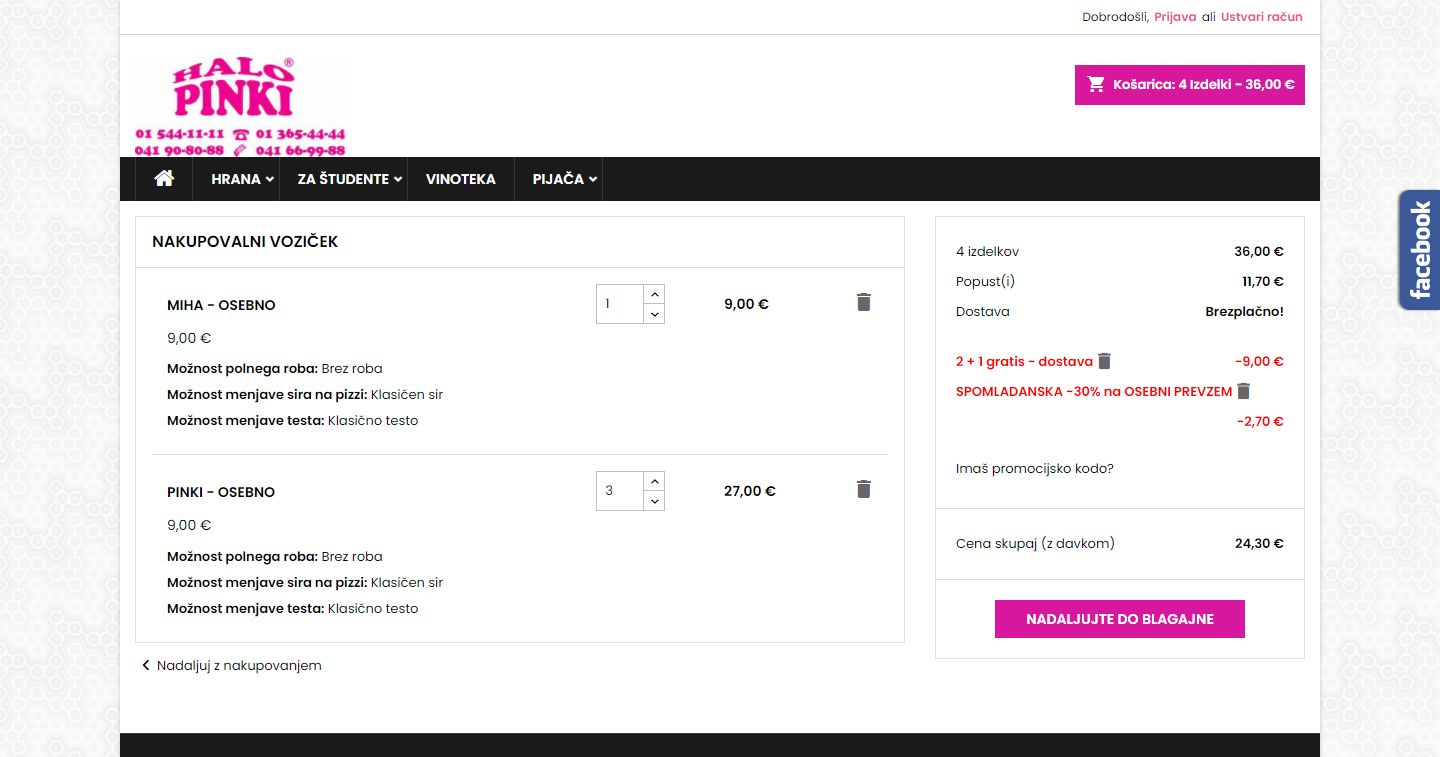
Task: Expand the ZA ŠTUDENTE dropdown menu
Action: point(349,179)
